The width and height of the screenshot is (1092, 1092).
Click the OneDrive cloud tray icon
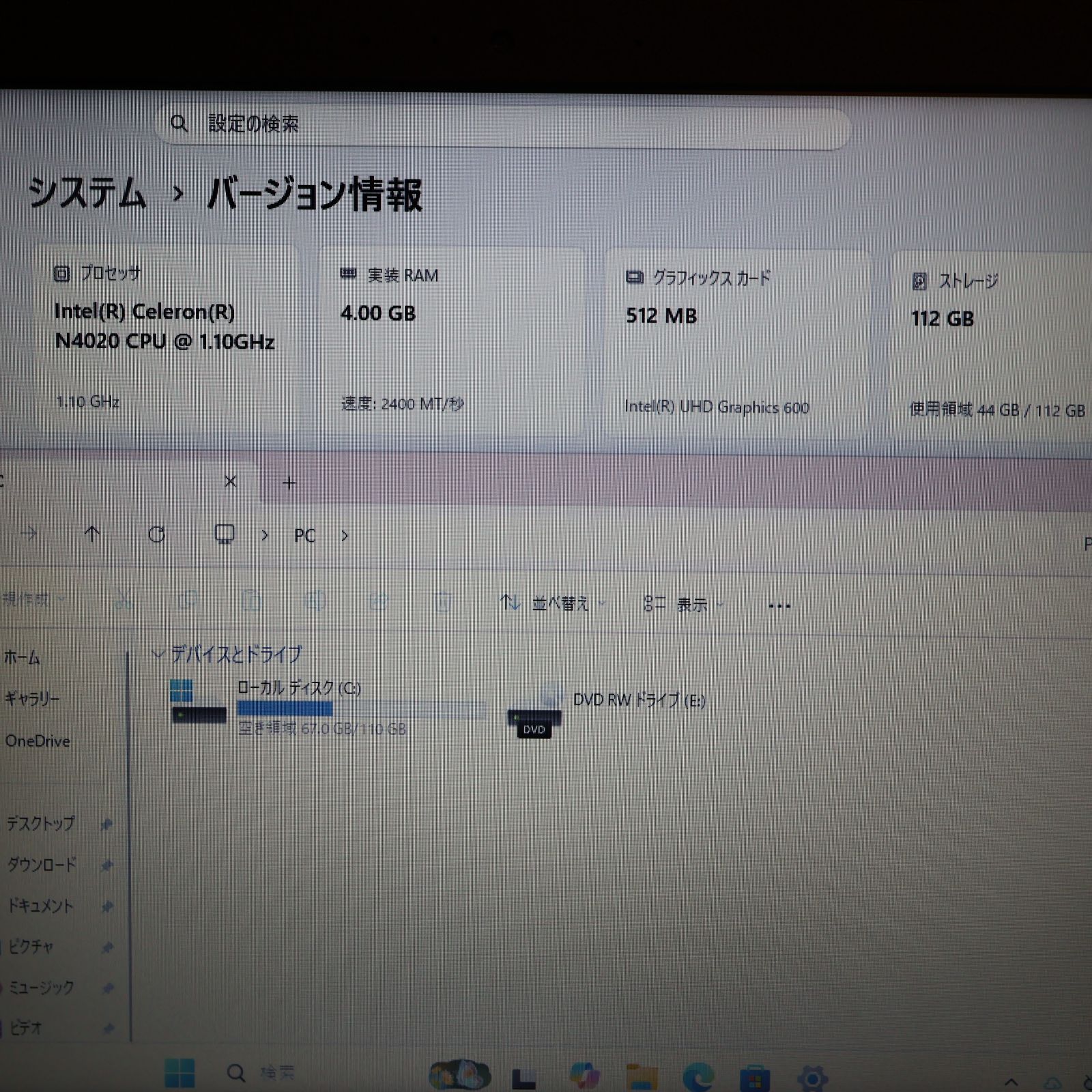coord(1052,1083)
